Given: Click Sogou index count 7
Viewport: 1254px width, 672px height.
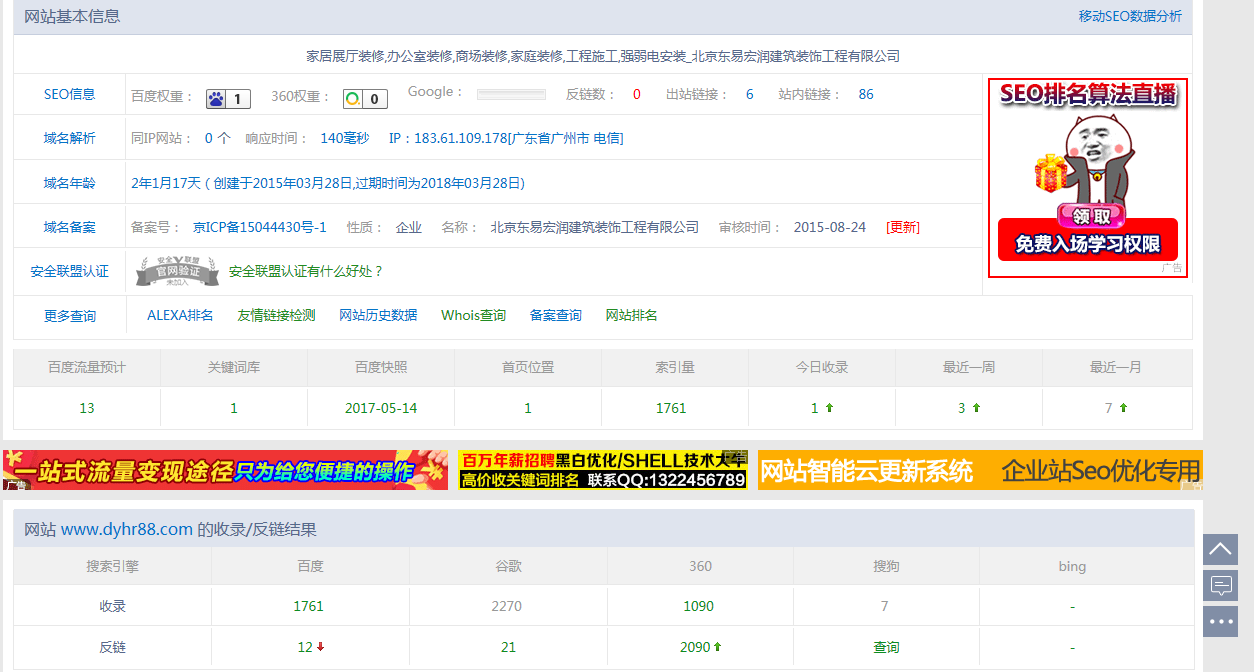Looking at the screenshot, I should pos(885,606).
